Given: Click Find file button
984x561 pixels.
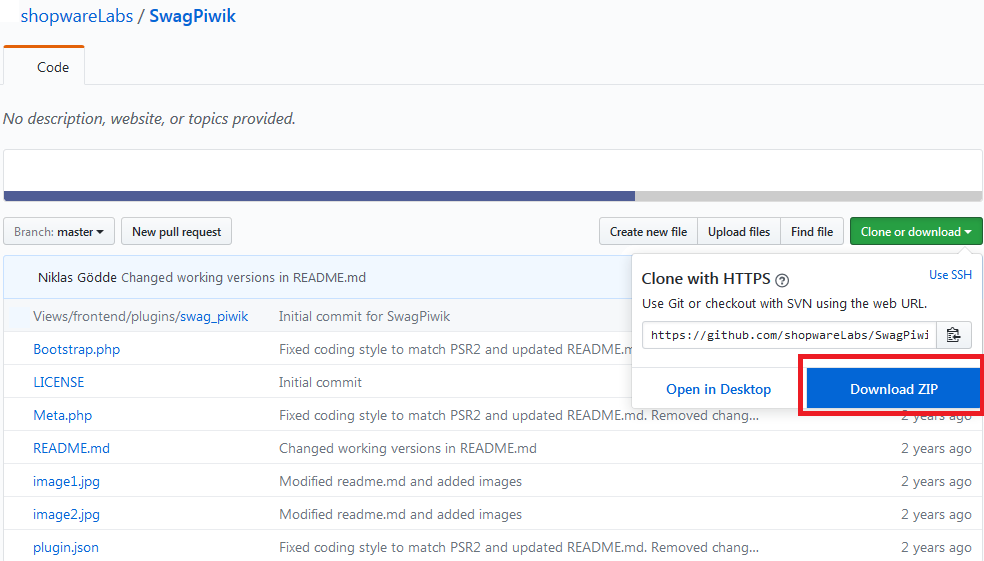Looking at the screenshot, I should 812,232.
